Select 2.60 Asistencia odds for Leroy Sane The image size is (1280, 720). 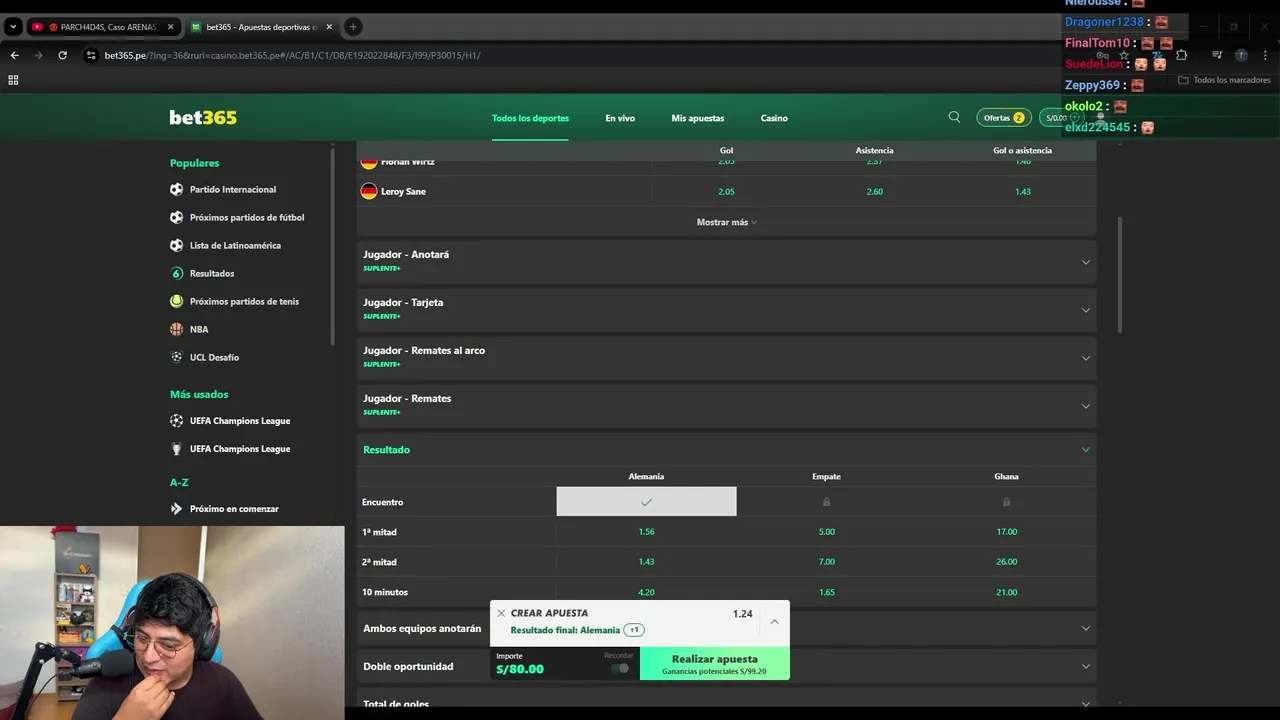click(x=874, y=191)
